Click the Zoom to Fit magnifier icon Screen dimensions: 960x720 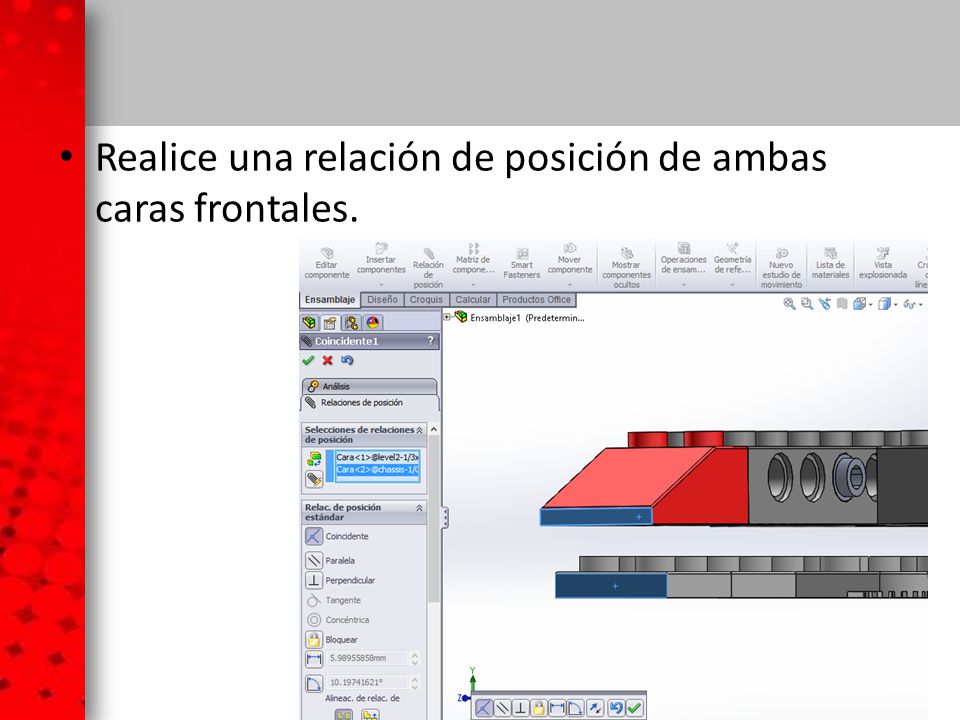(789, 304)
